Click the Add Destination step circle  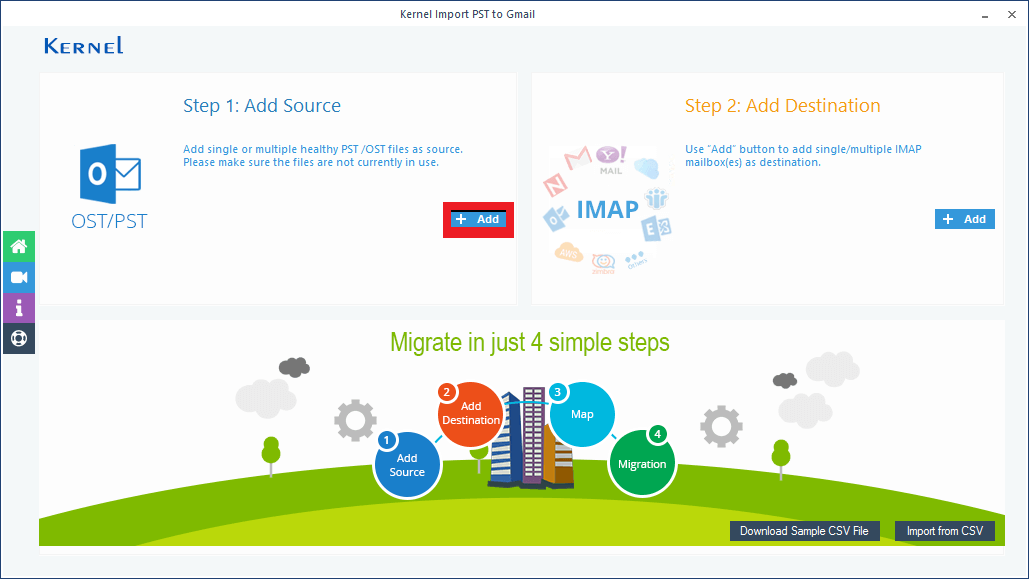pos(471,414)
